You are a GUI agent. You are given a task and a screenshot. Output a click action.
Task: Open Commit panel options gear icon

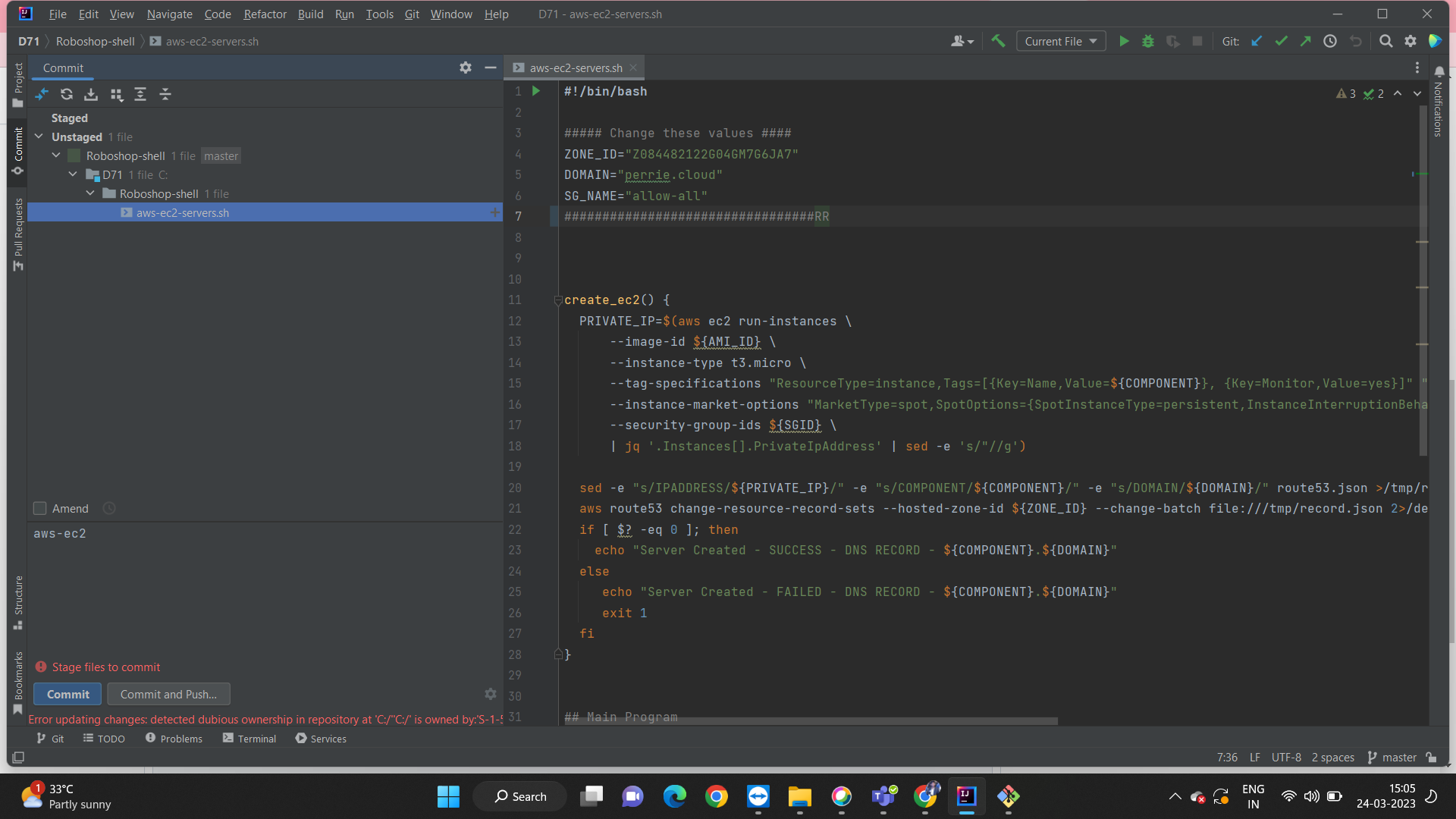click(466, 67)
